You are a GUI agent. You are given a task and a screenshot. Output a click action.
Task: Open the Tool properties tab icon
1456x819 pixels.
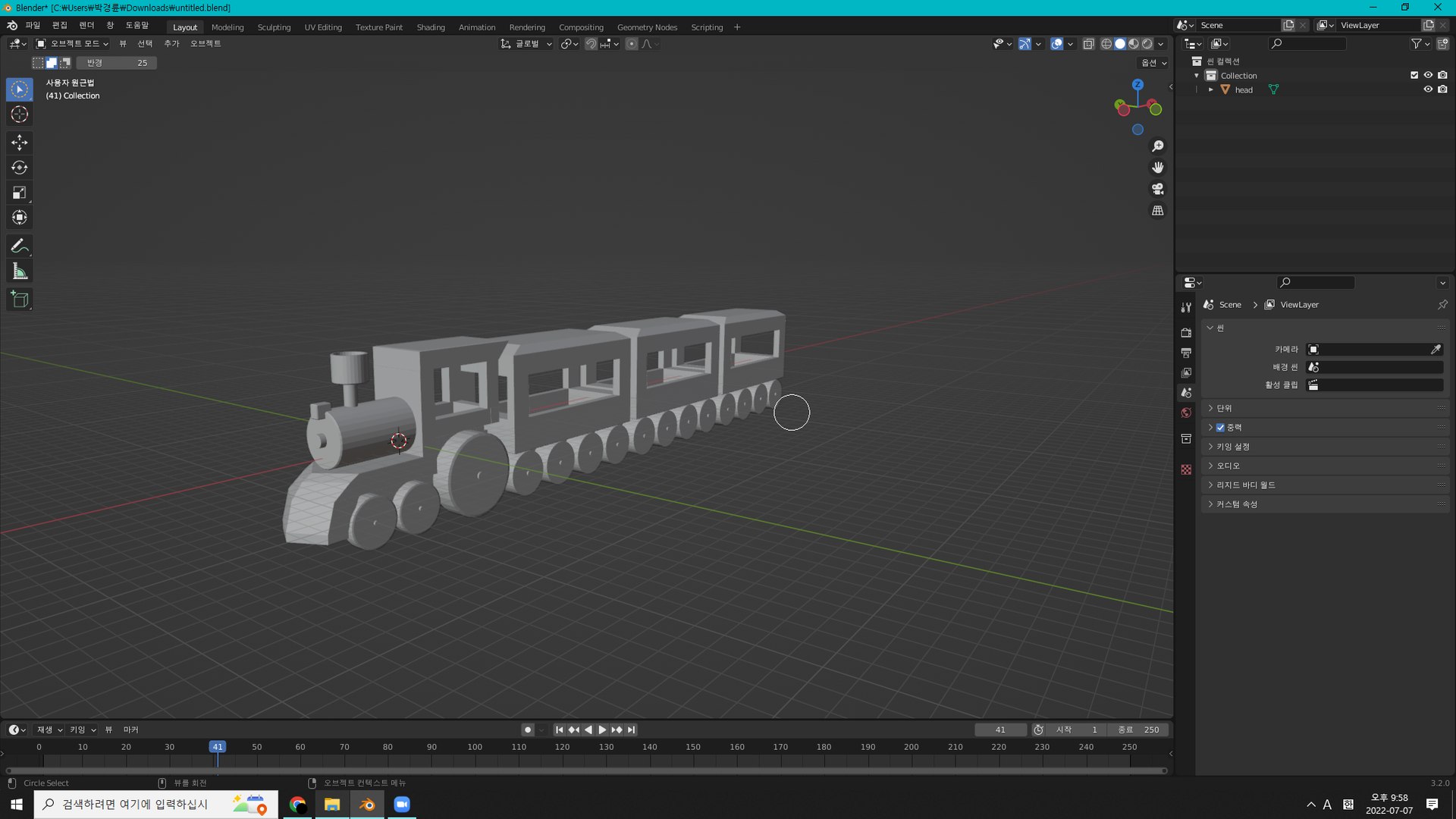(1186, 307)
